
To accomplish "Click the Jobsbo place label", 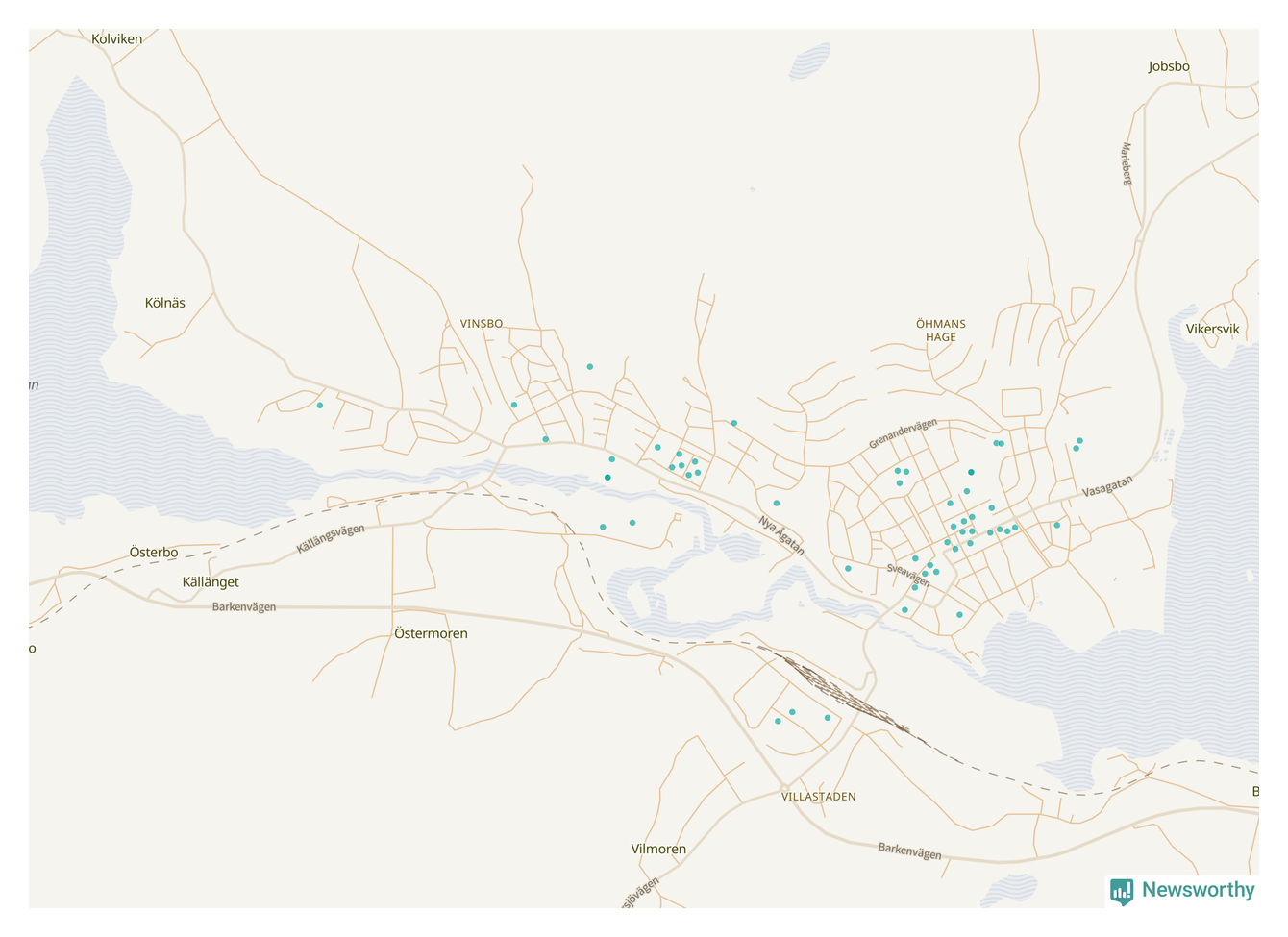I will coord(1168,66).
